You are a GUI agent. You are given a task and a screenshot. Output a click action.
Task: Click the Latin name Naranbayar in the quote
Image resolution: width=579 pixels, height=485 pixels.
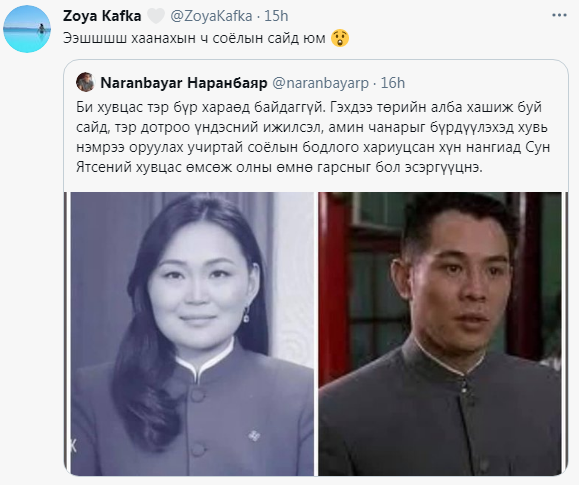pyautogui.click(x=141, y=83)
